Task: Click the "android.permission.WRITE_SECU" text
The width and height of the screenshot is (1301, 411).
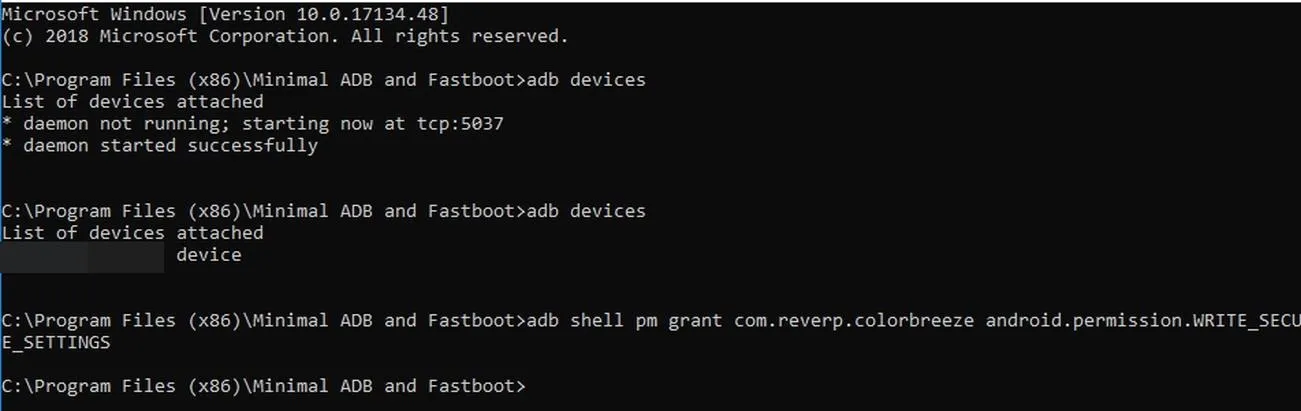Action: [1143, 321]
